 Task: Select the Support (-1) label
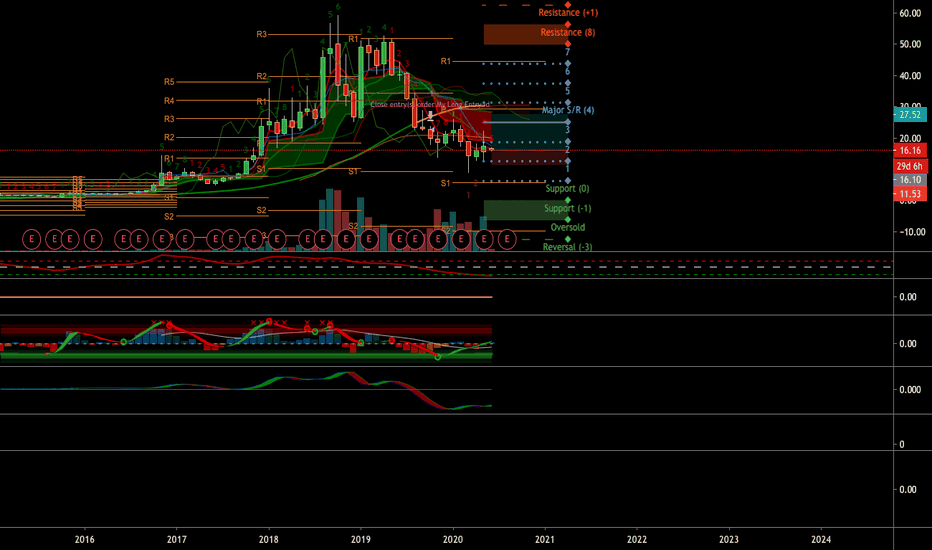[568, 208]
